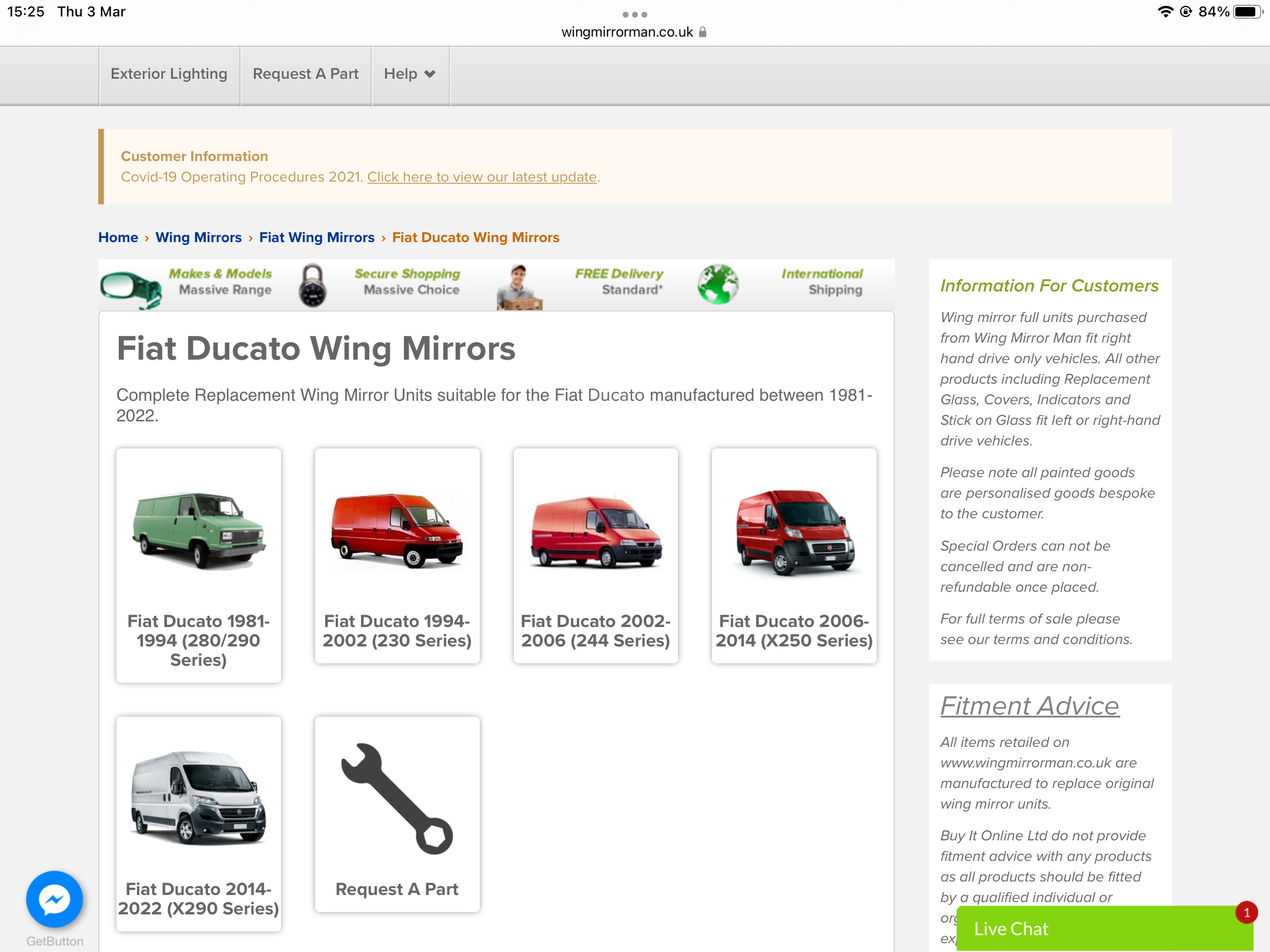Click the Makes & Models Massive Range text
This screenshot has width=1270, height=952.
click(x=221, y=281)
